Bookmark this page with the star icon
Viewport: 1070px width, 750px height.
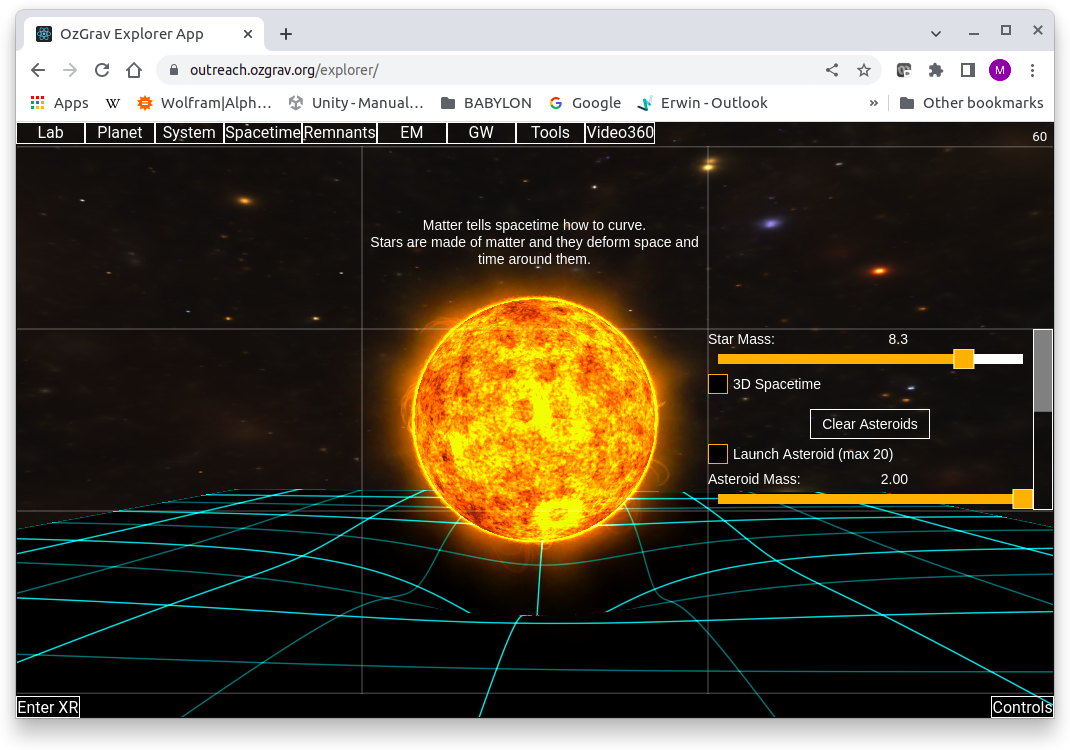click(x=864, y=70)
